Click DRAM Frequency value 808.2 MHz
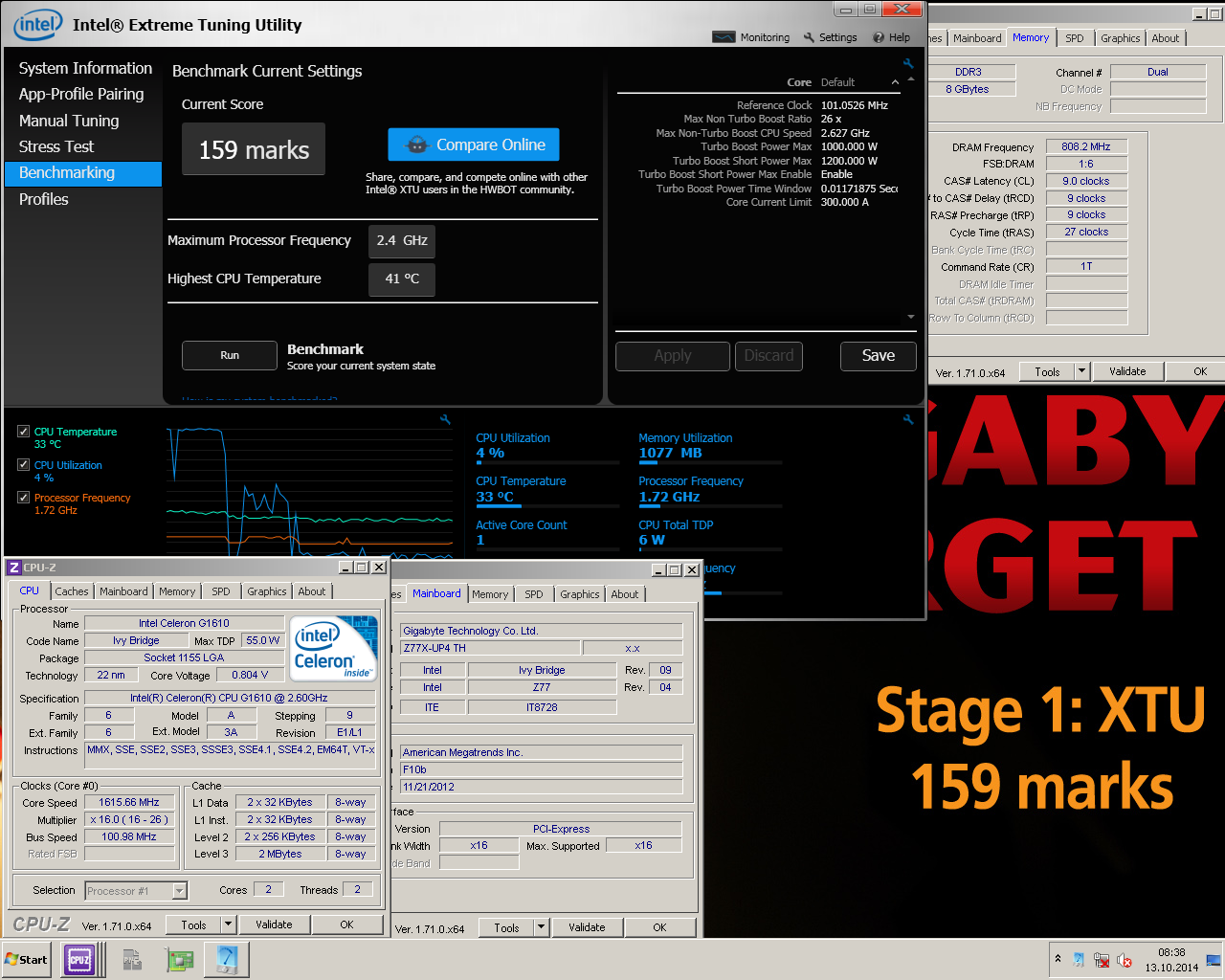The image size is (1225, 980). click(x=1086, y=146)
